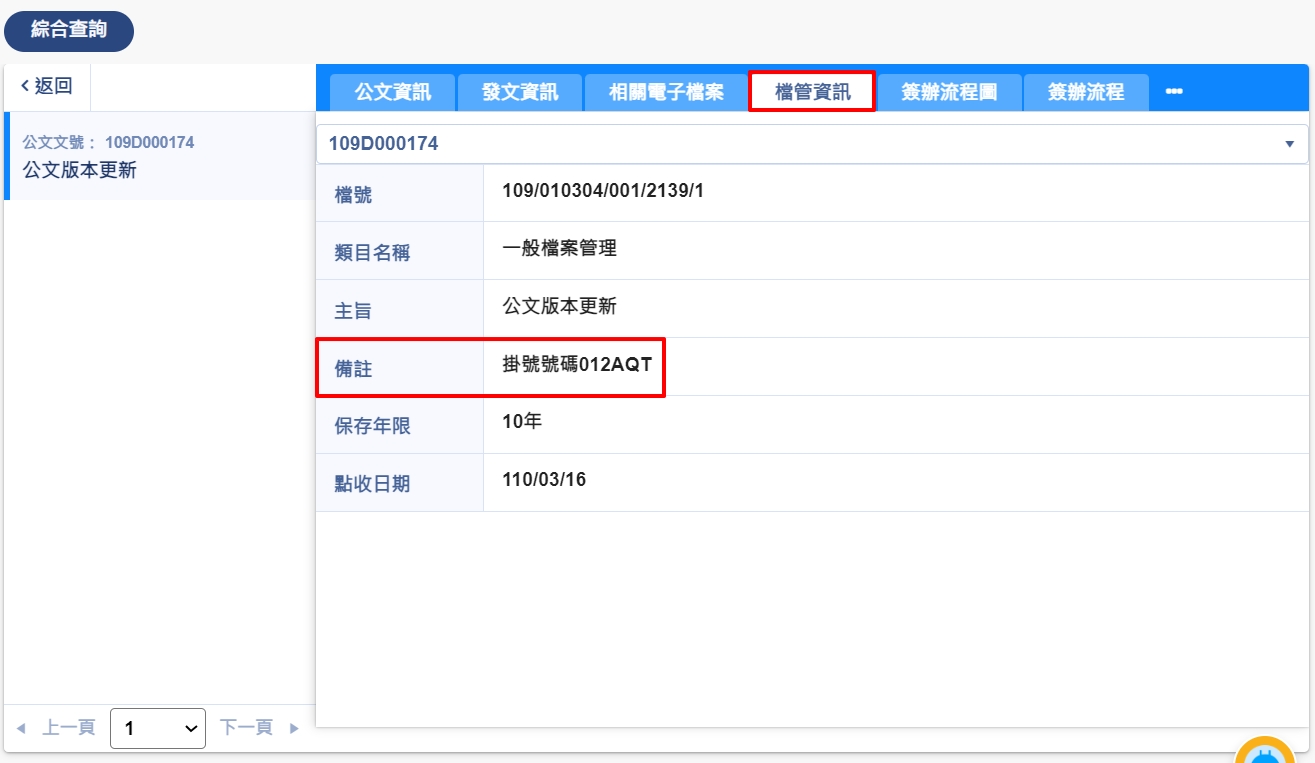Select document 109D000174 公文版本更新 in left list
Image resolution: width=1315 pixels, height=763 pixels.
(160, 157)
